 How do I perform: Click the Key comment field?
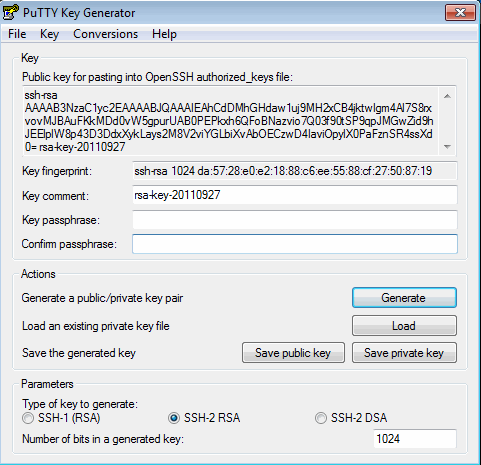pyautogui.click(x=295, y=195)
